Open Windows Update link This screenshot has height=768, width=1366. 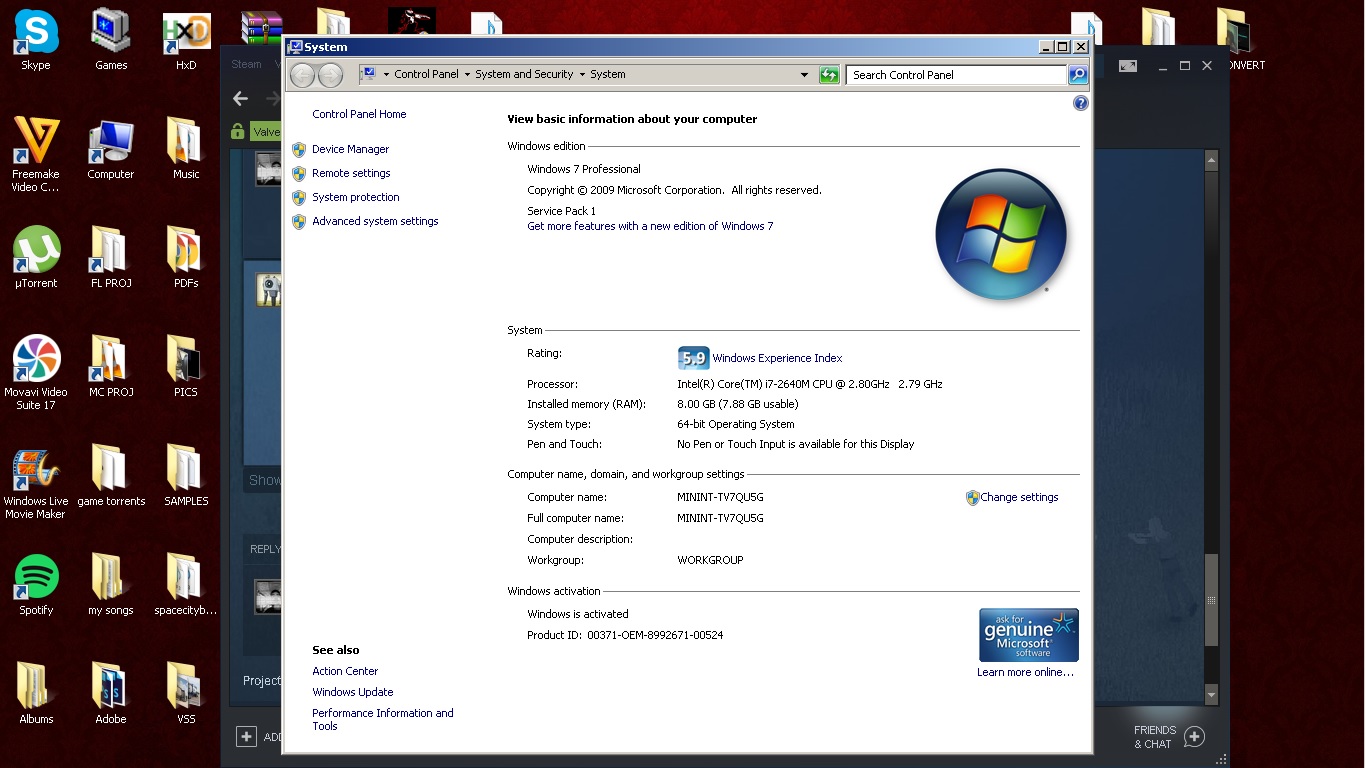pos(352,692)
